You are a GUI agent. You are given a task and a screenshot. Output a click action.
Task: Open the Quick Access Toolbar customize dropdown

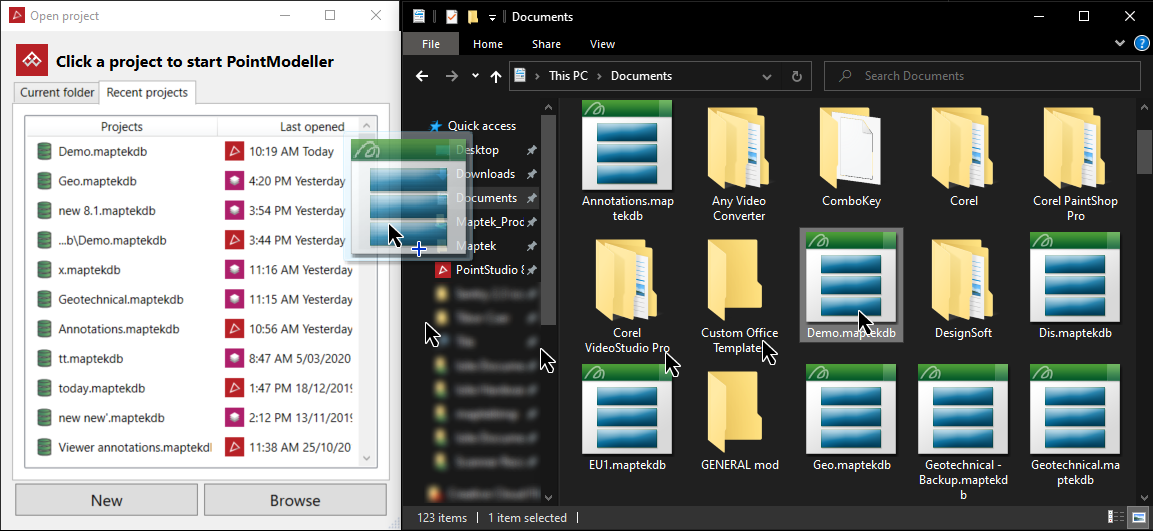[x=493, y=17]
